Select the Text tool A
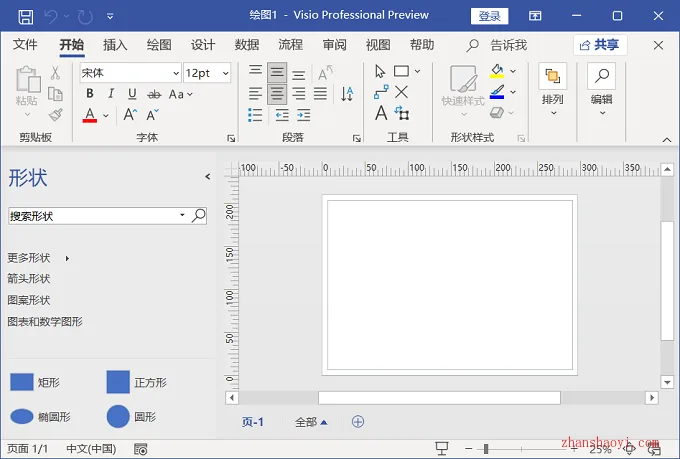Screen dimensions: 680x459 pos(381,114)
